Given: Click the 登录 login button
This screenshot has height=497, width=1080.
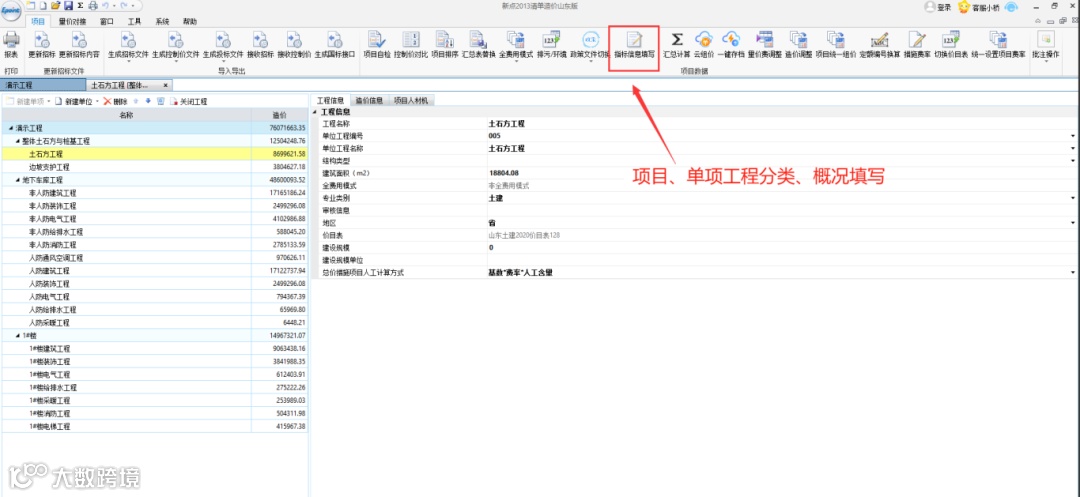Looking at the screenshot, I should (938, 7).
